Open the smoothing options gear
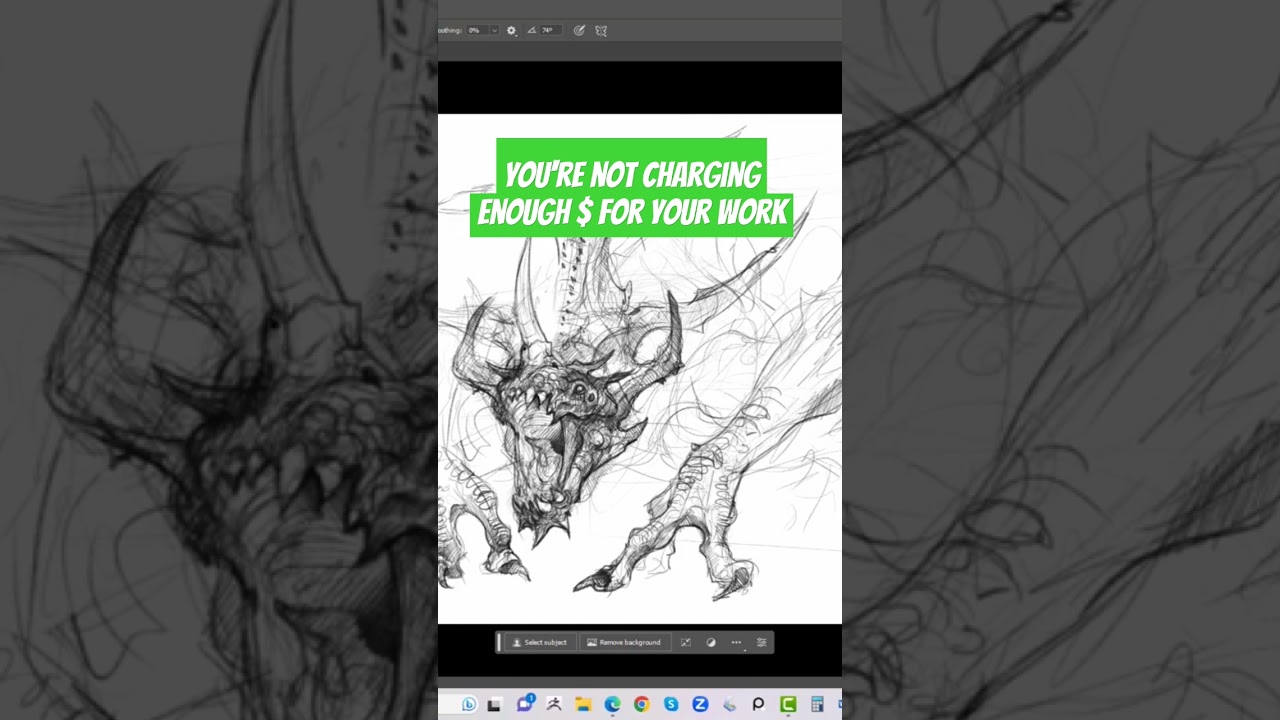Screen dimensions: 1280x720 (x=511, y=31)
